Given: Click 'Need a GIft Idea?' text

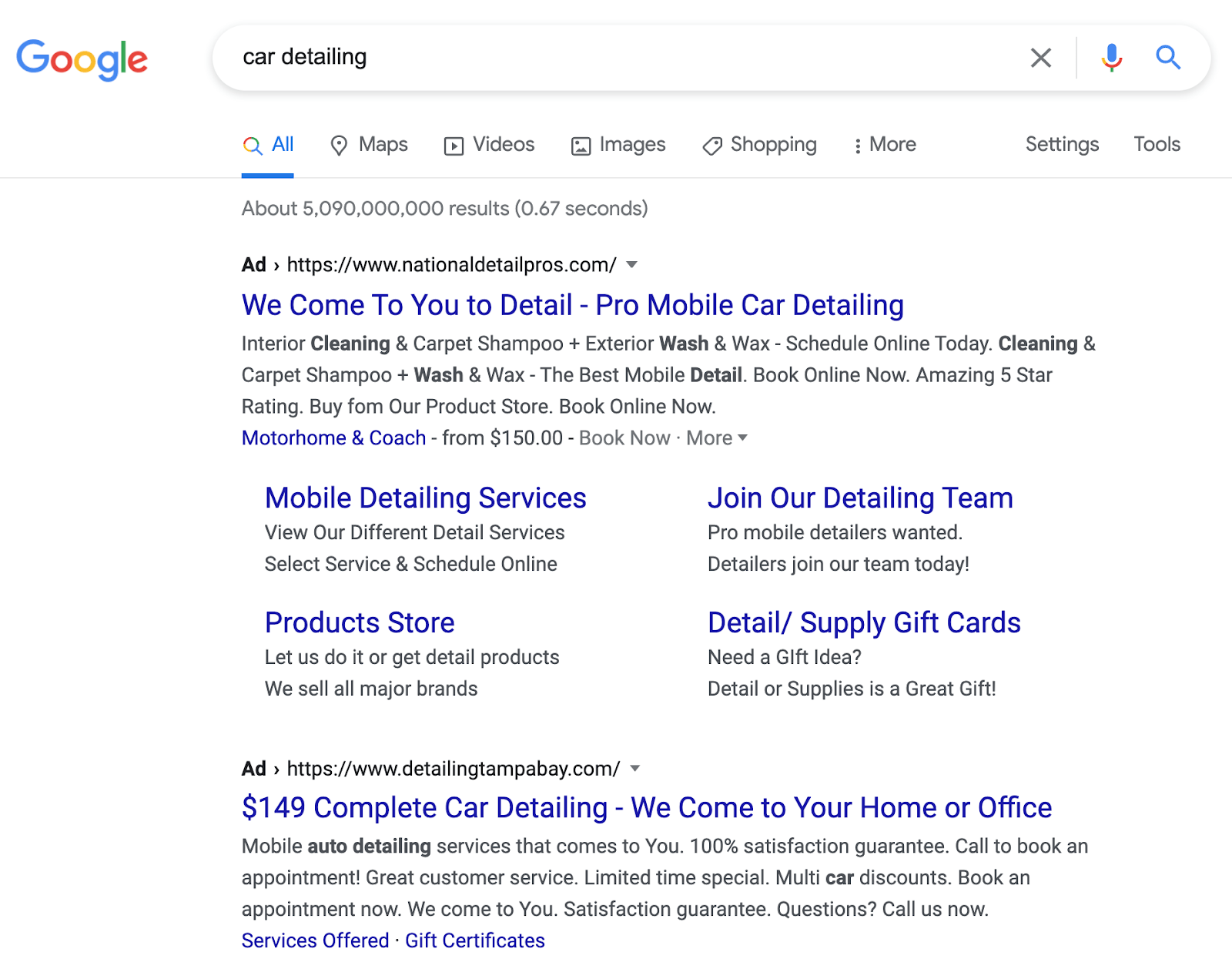Looking at the screenshot, I should [785, 657].
